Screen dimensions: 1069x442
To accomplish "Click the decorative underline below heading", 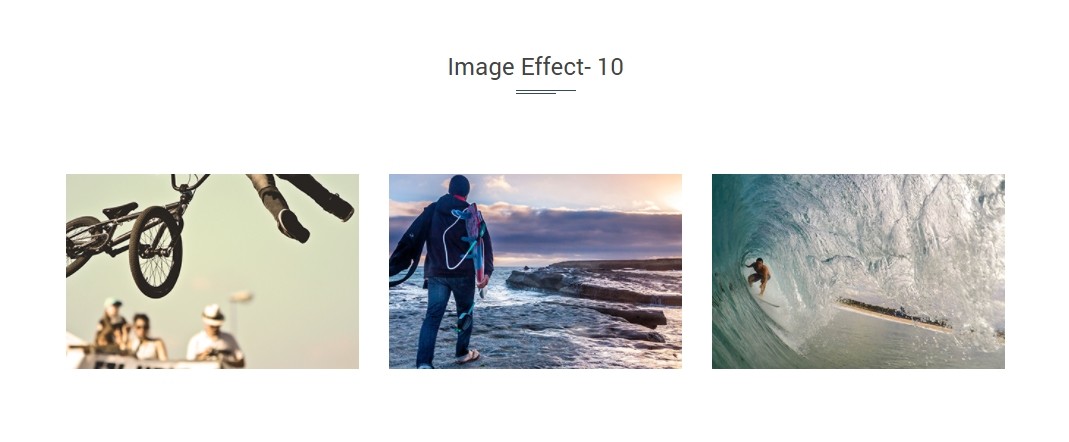I will tap(545, 91).
